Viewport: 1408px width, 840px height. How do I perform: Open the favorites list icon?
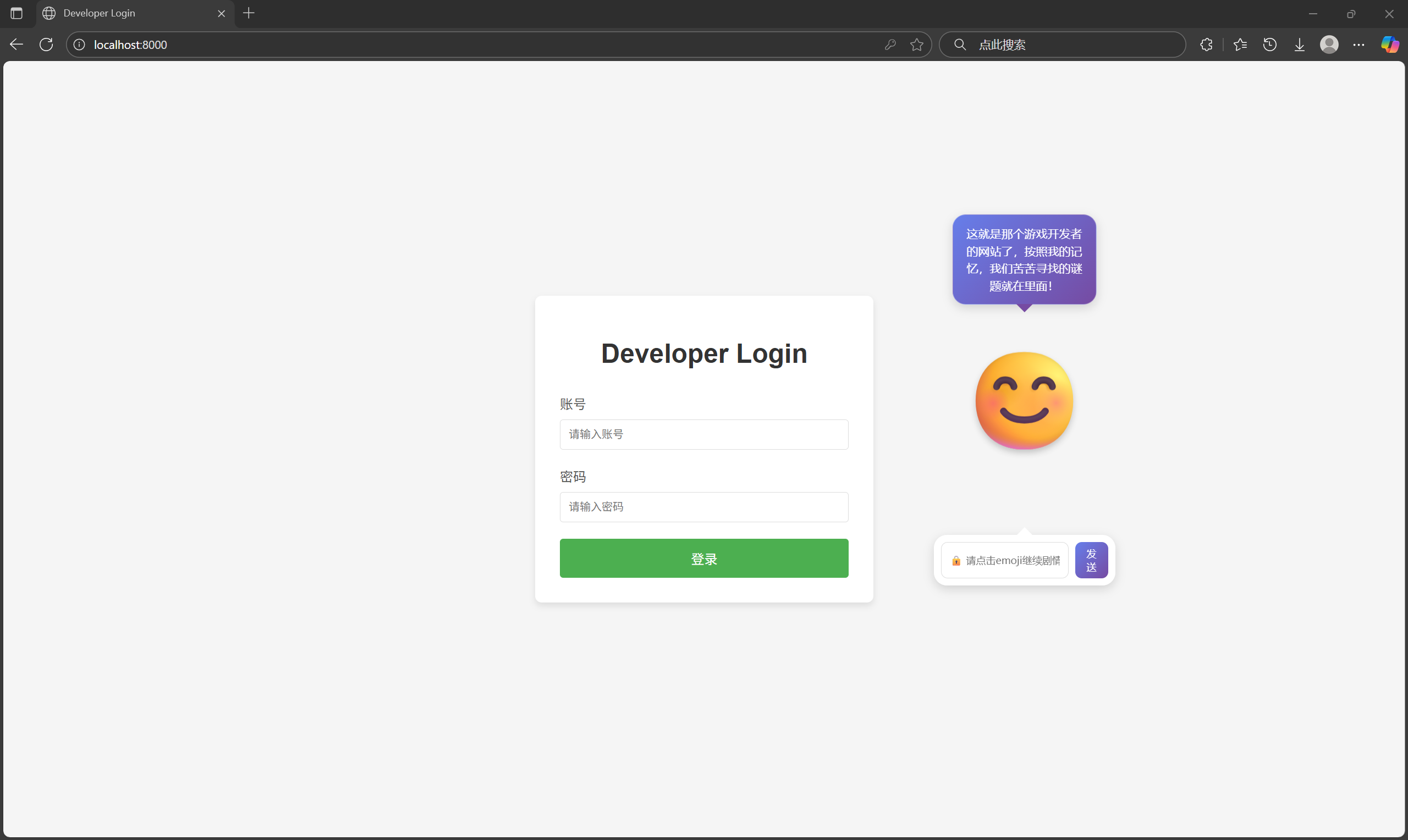point(1240,45)
